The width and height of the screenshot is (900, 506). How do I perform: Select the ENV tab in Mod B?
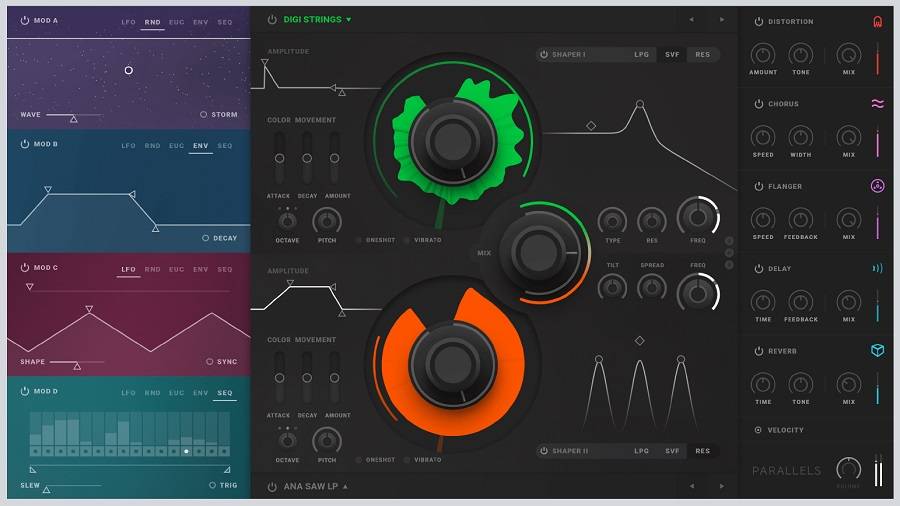click(x=201, y=146)
